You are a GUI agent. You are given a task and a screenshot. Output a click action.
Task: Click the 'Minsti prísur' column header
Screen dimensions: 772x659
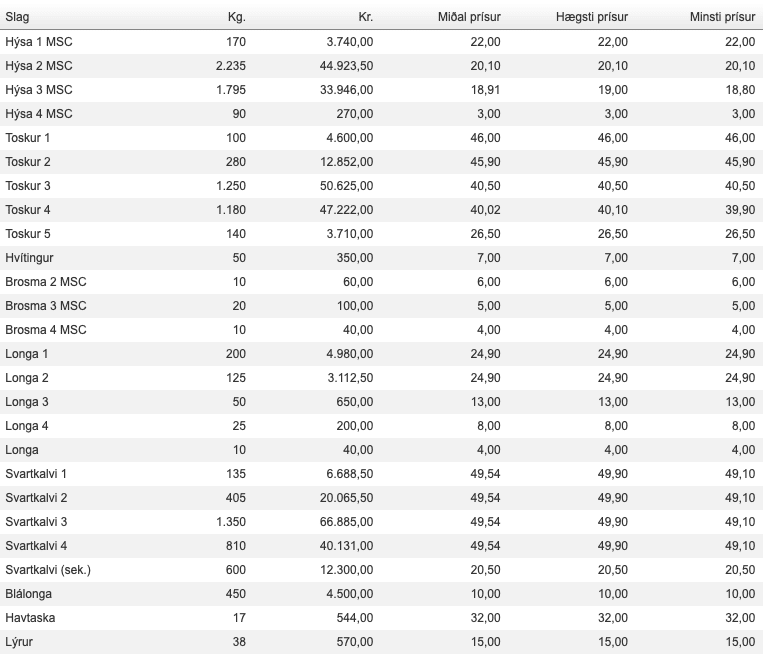pos(722,17)
